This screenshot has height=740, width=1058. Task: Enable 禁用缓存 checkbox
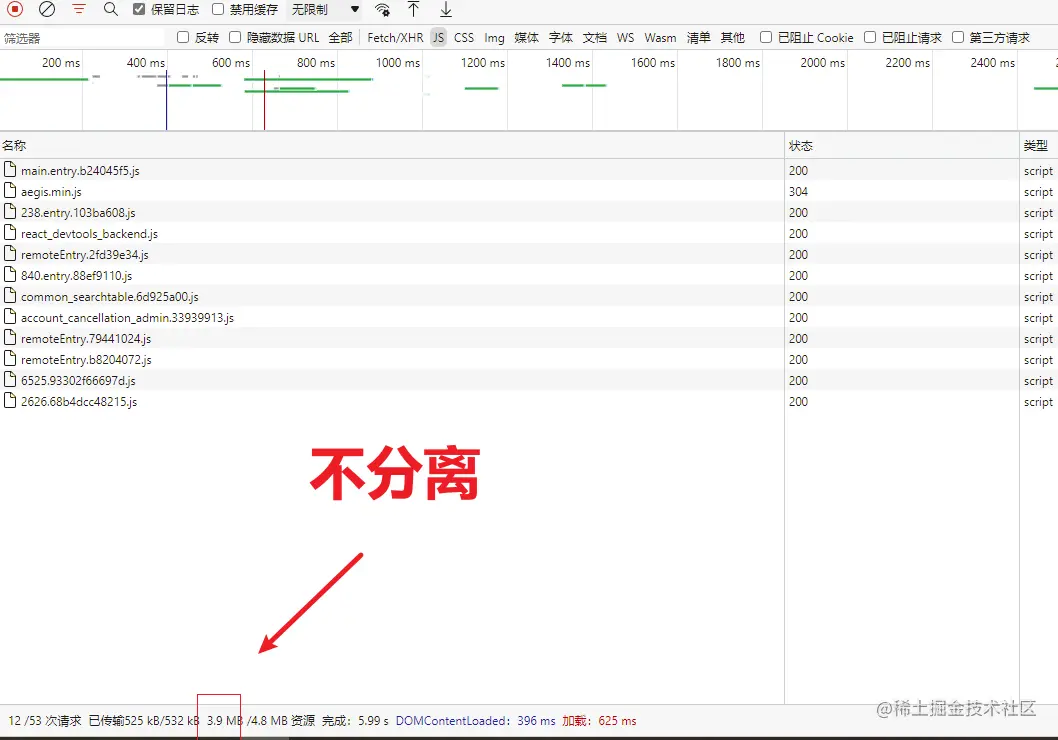coord(218,9)
